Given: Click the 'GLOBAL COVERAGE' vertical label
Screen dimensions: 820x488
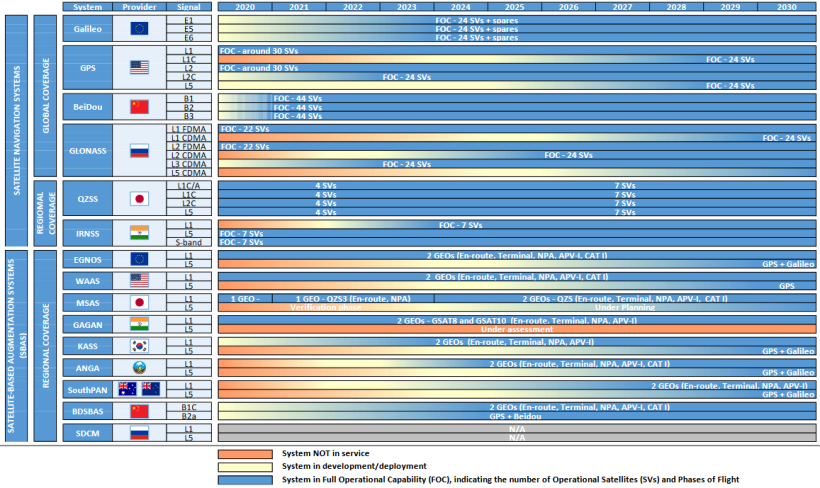Looking at the screenshot, I should [45, 96].
